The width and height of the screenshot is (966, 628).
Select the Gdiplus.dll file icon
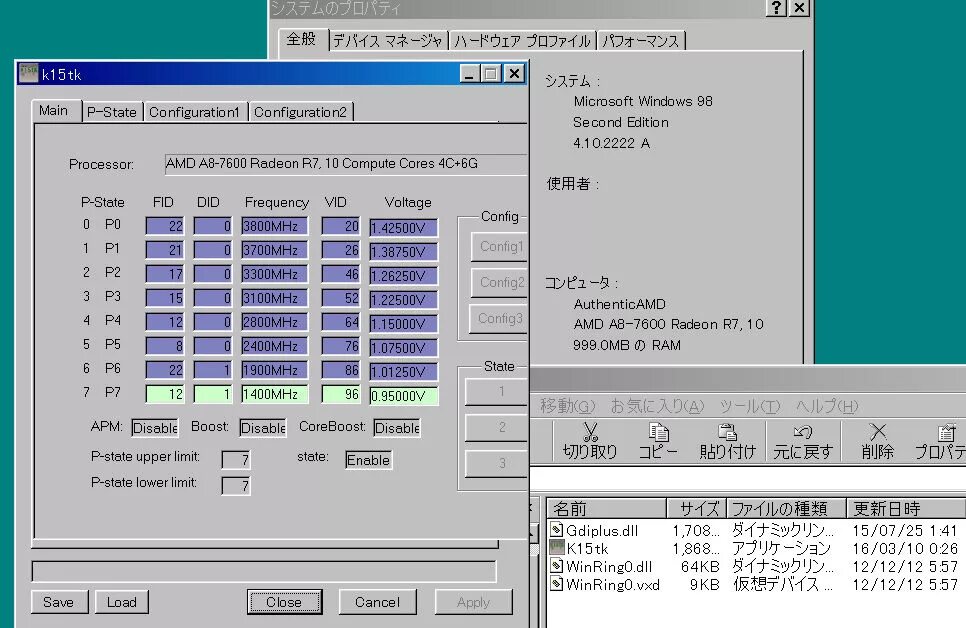pyautogui.click(x=556, y=529)
